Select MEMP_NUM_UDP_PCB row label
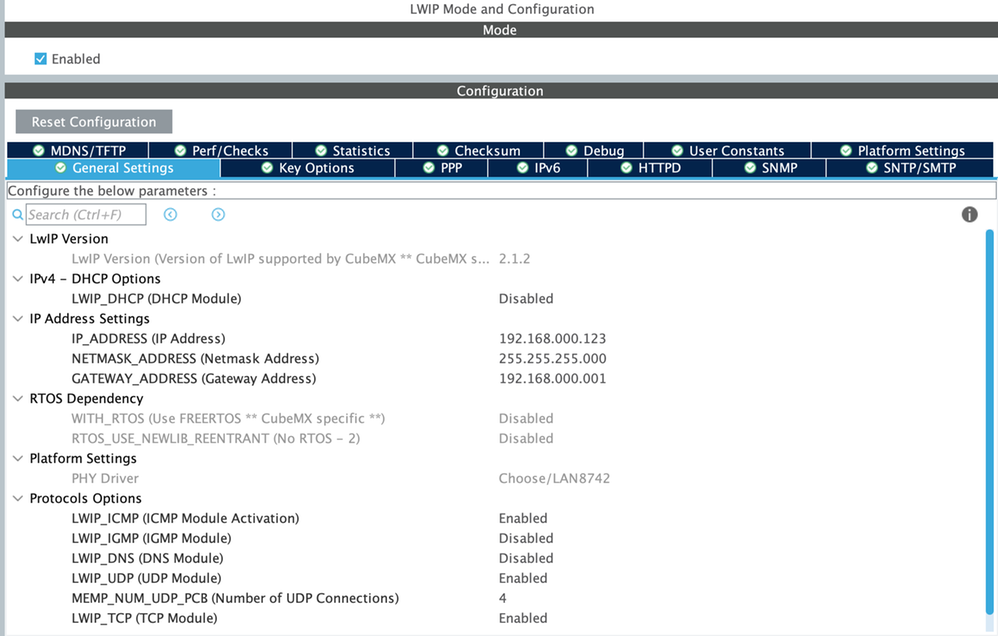Viewport: 998px width, 636px height. pyautogui.click(x=235, y=598)
